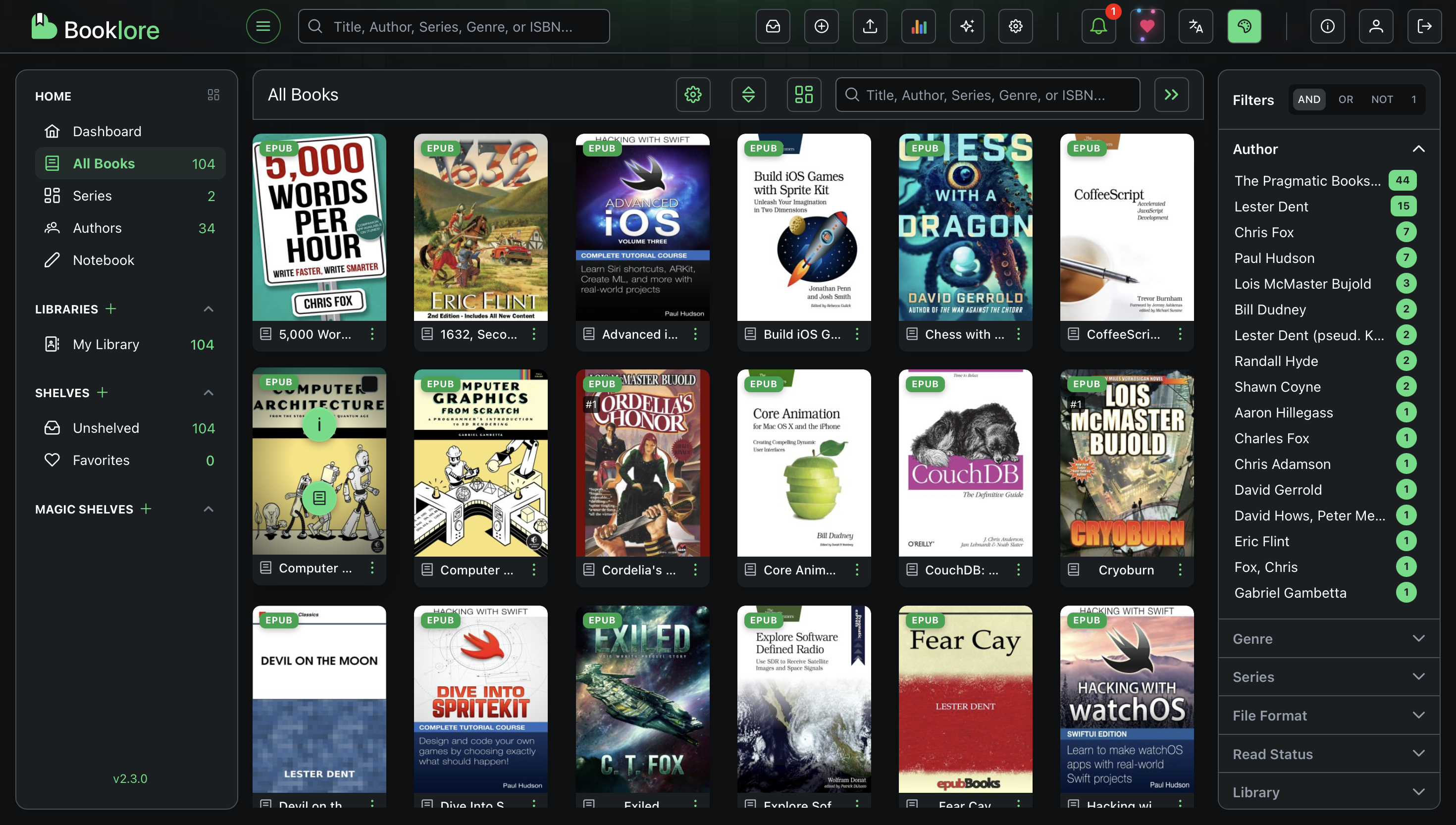The width and height of the screenshot is (1456, 825).
Task: Click the read button on Computer Architecture cover
Action: tap(319, 498)
